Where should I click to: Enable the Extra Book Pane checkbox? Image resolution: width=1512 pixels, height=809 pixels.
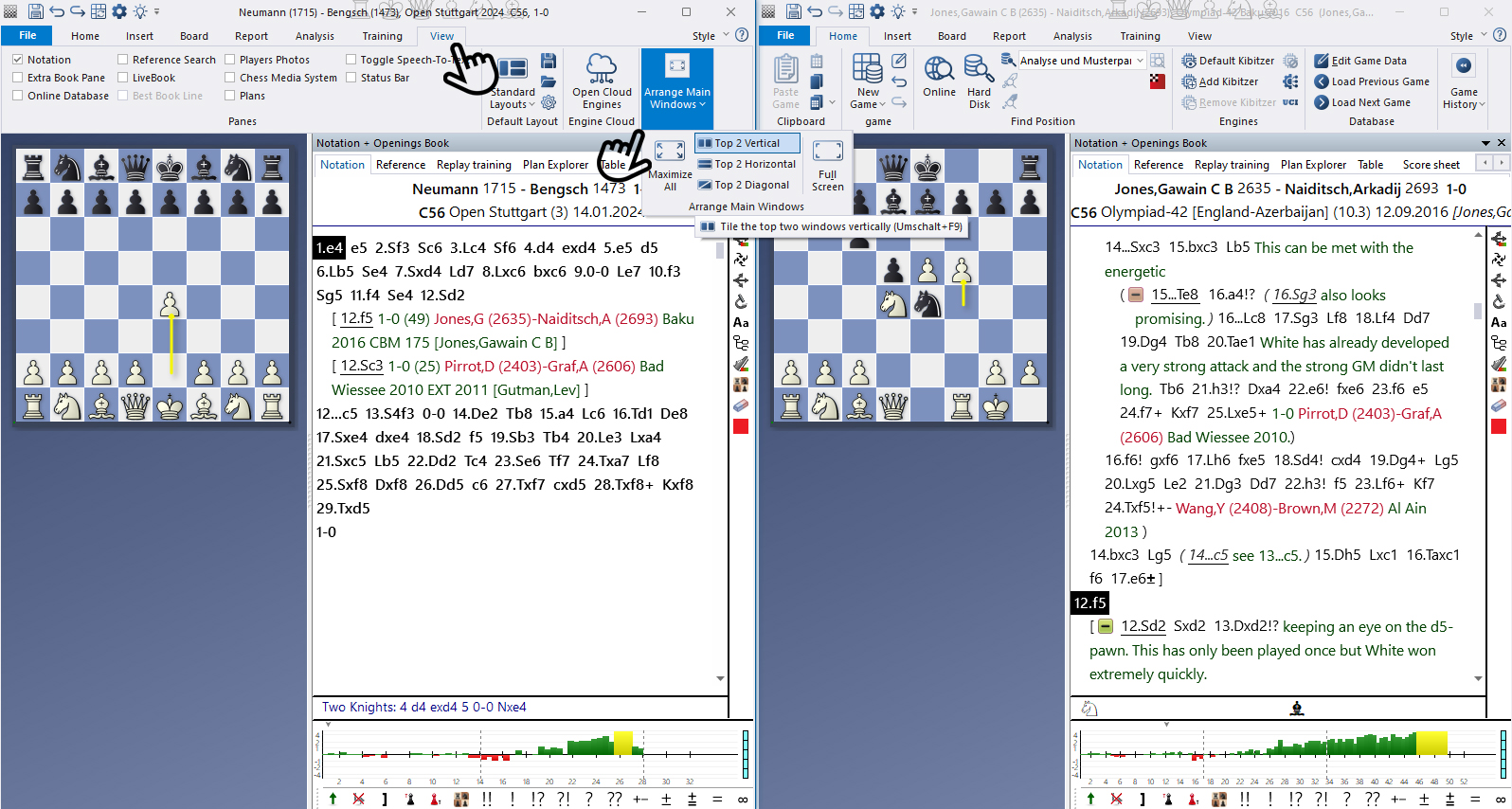pyautogui.click(x=18, y=78)
